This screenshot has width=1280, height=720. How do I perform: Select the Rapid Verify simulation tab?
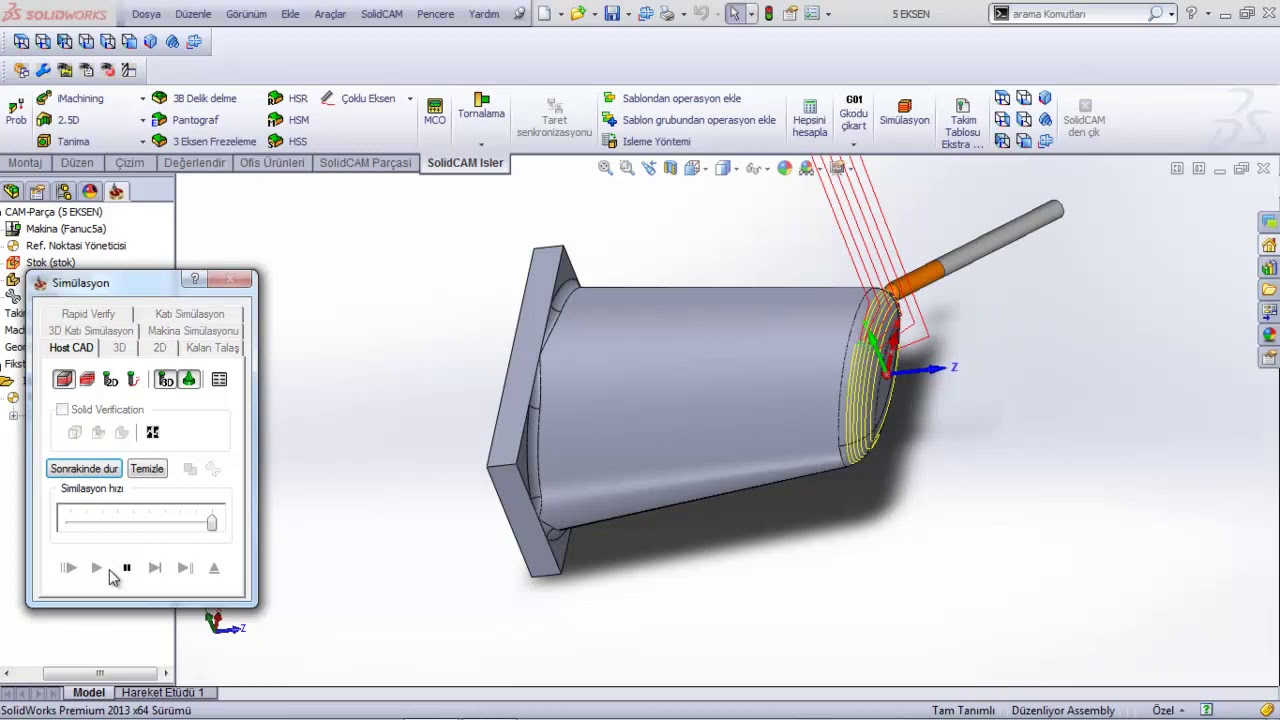click(88, 314)
